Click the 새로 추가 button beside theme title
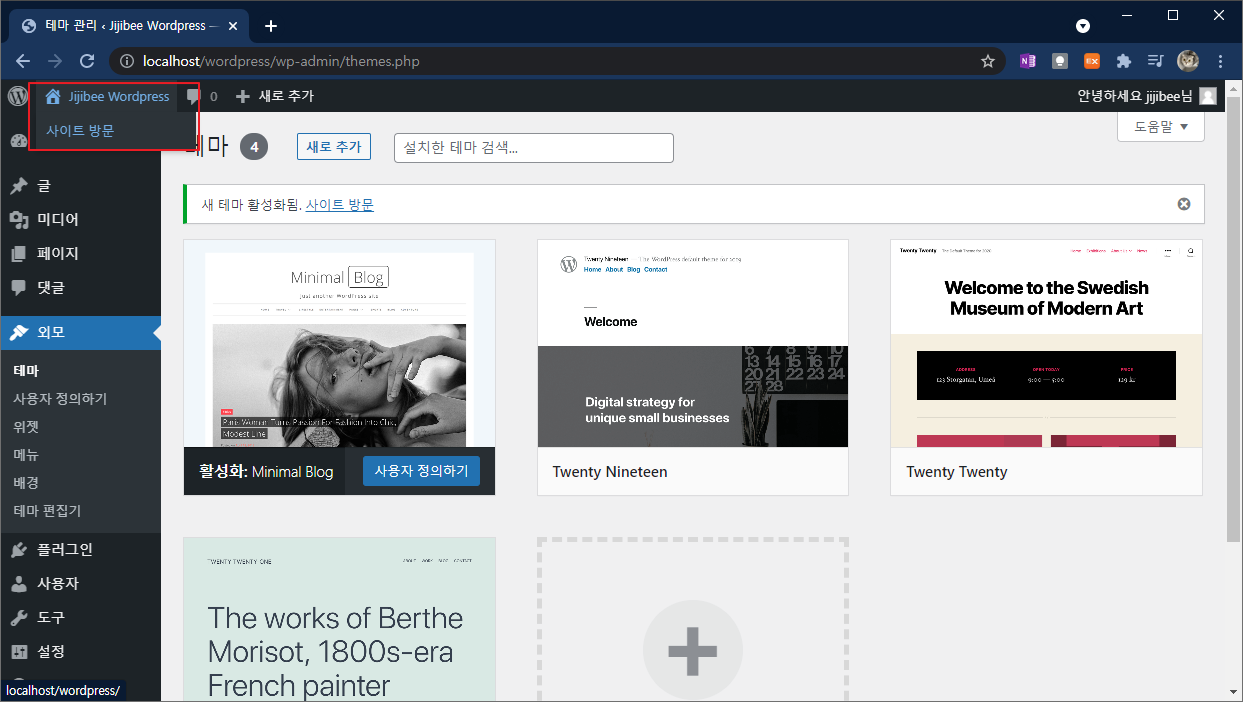Image resolution: width=1243 pixels, height=702 pixels. point(334,147)
